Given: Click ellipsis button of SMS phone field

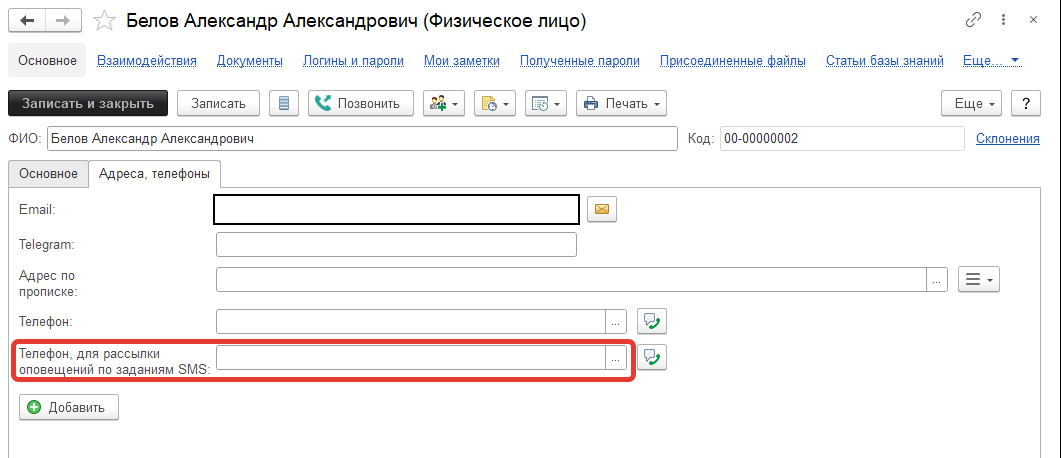Looking at the screenshot, I should tap(615, 358).
